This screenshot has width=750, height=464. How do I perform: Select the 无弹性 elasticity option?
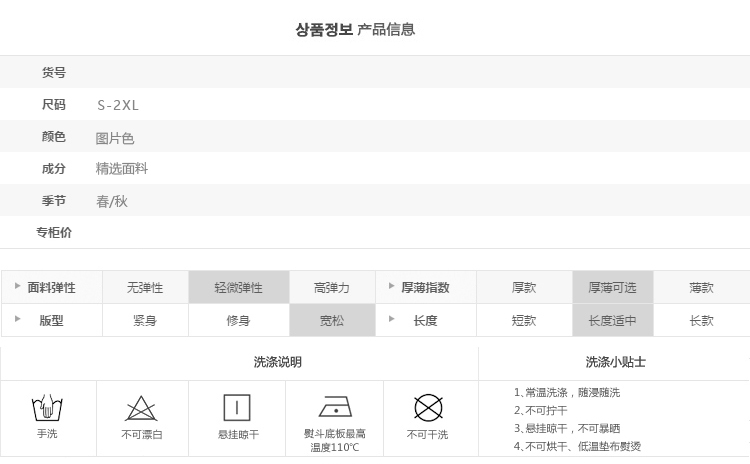click(x=145, y=288)
